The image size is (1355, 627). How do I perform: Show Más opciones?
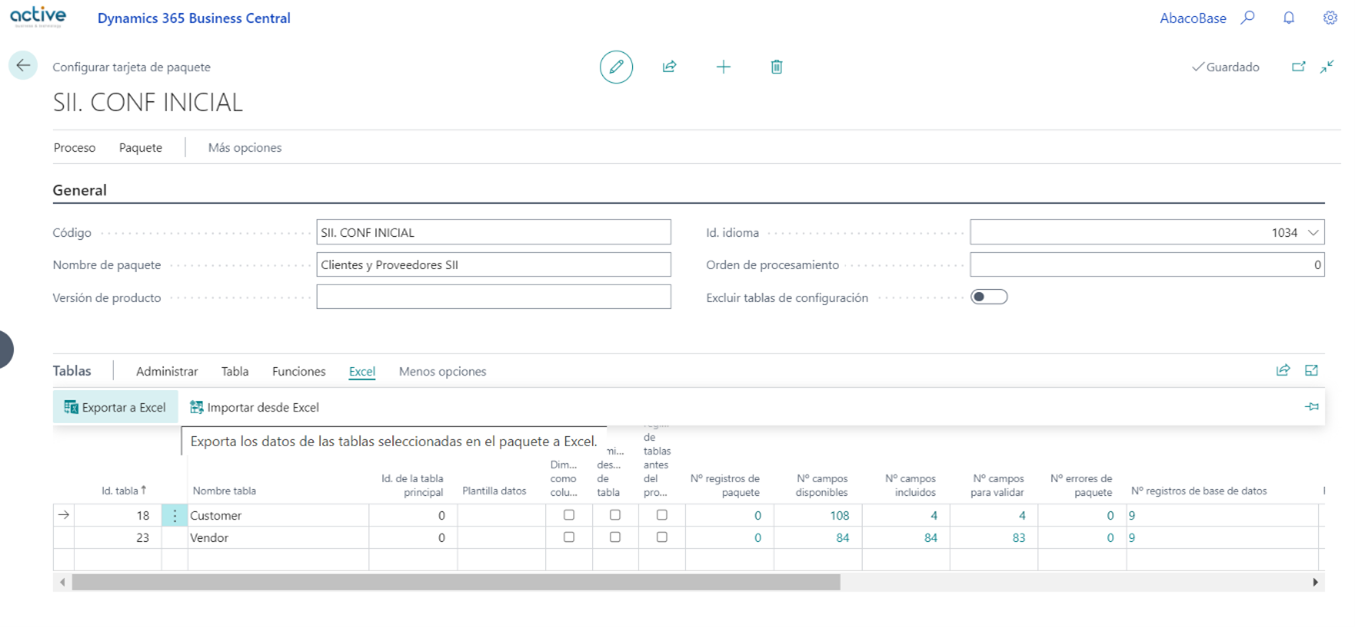click(245, 148)
